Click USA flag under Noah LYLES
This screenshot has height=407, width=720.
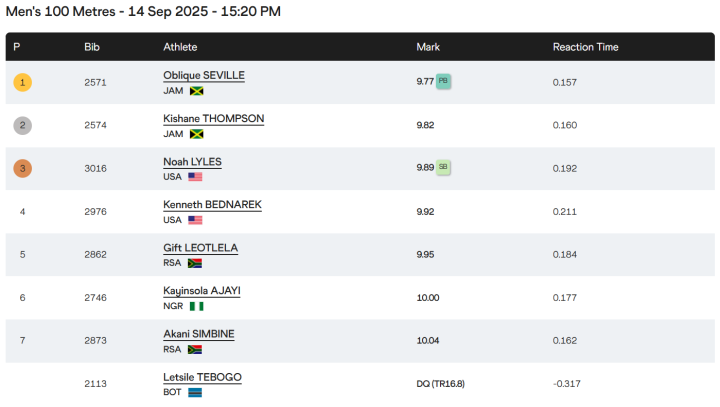[x=195, y=177]
